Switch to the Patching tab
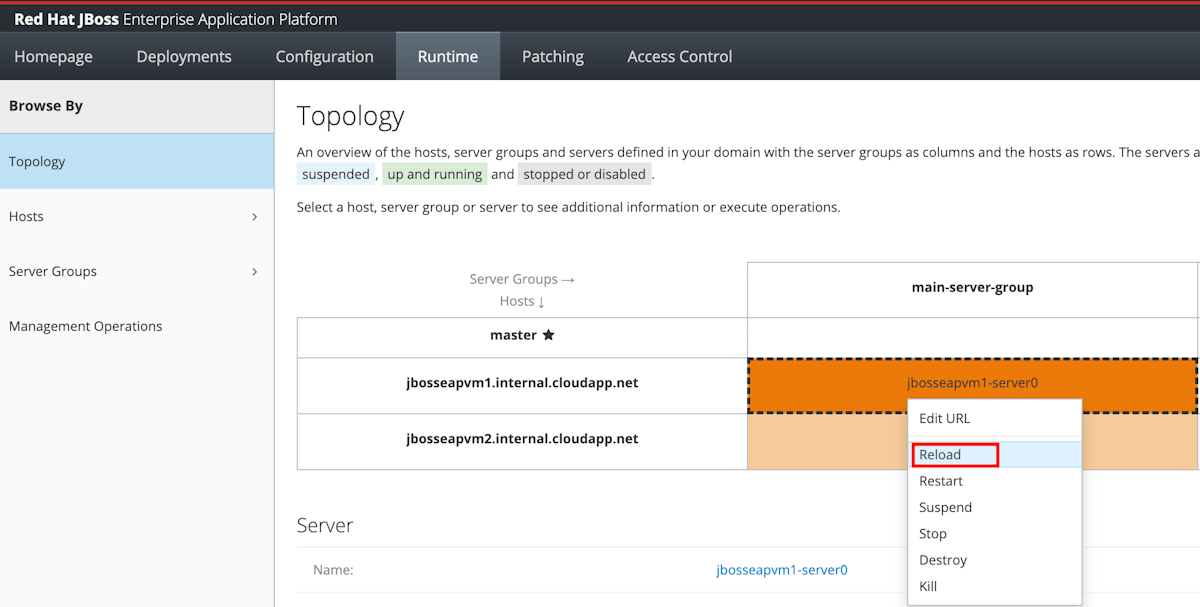The width and height of the screenshot is (1200, 607). coord(552,56)
